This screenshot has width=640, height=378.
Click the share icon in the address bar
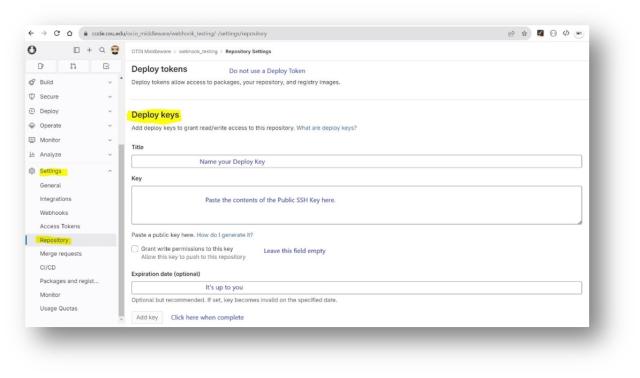[511, 33]
